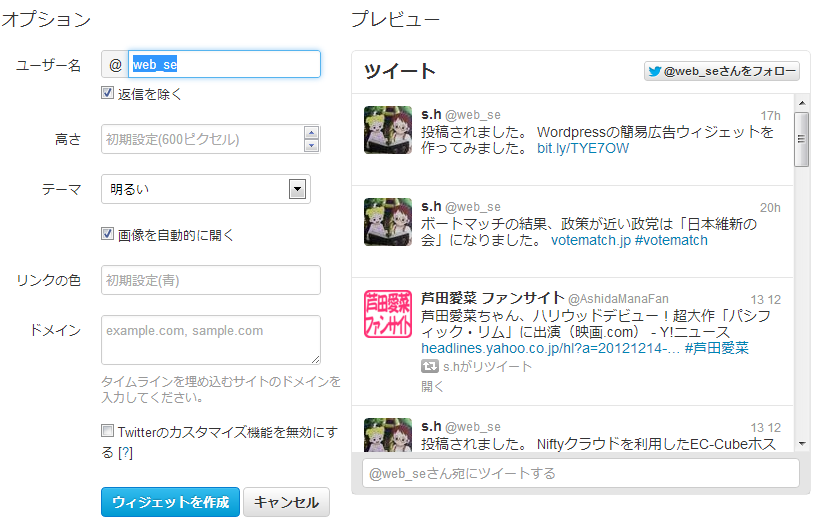Viewport: 820px width, 527px height.
Task: Click 芦田愛菜 ファンサイト author name
Action: tap(493, 298)
